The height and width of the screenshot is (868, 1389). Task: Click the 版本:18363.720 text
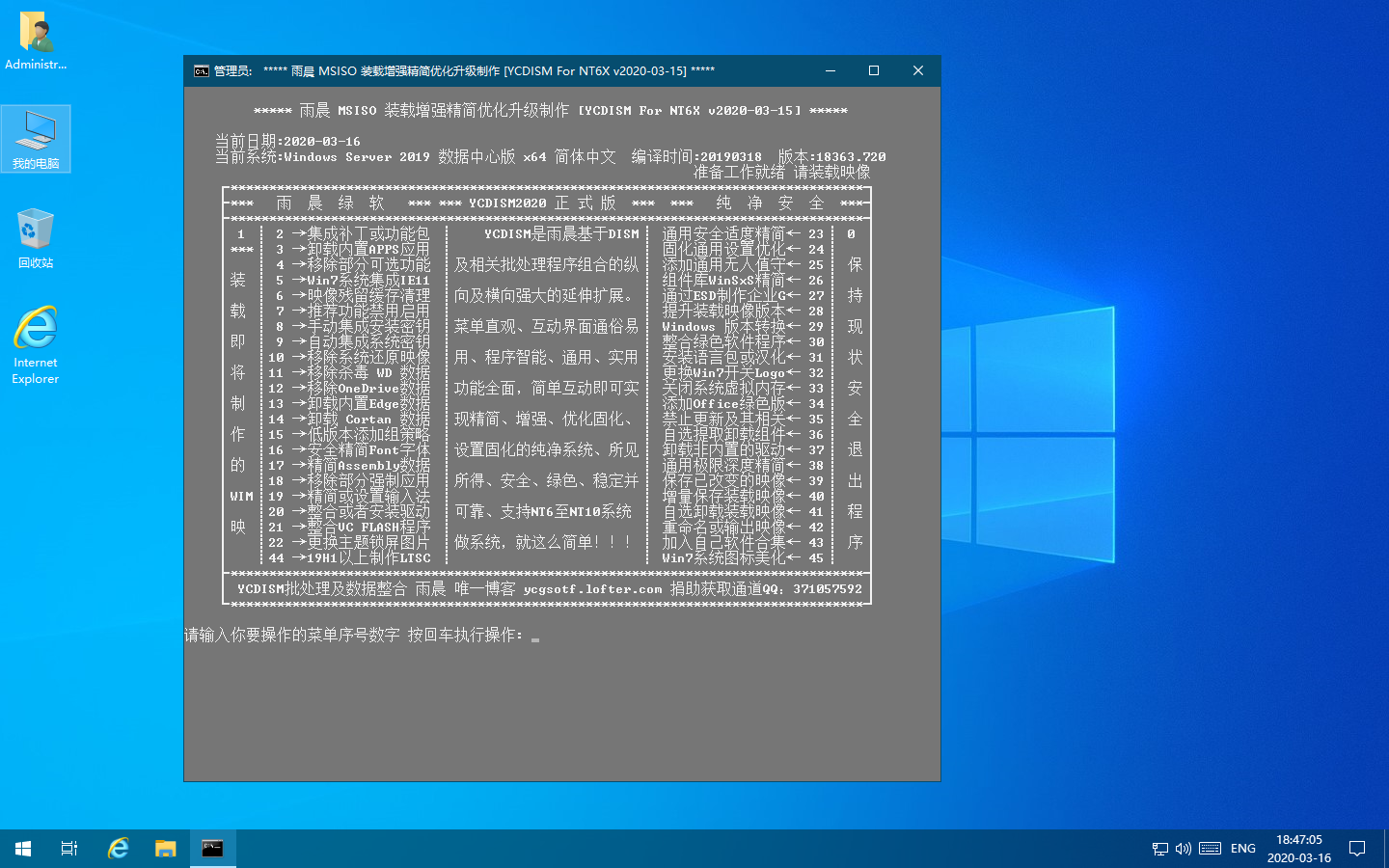coord(831,157)
